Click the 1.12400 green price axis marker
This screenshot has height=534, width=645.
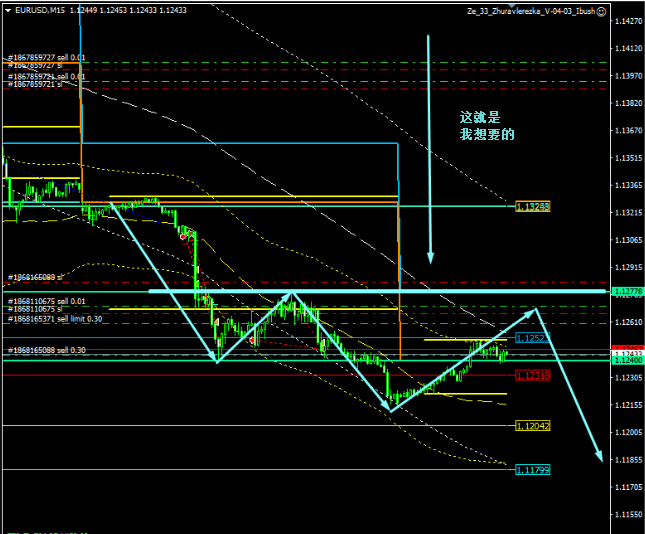click(626, 359)
